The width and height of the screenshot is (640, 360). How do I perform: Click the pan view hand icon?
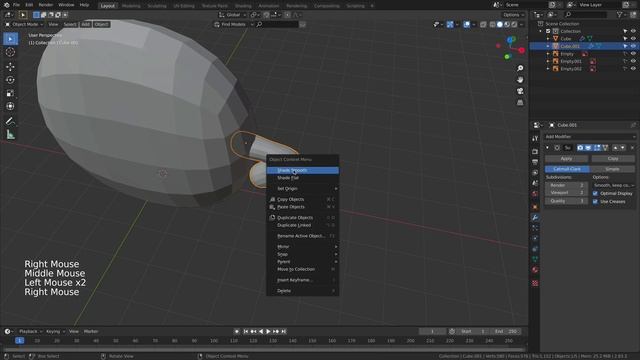click(520, 80)
